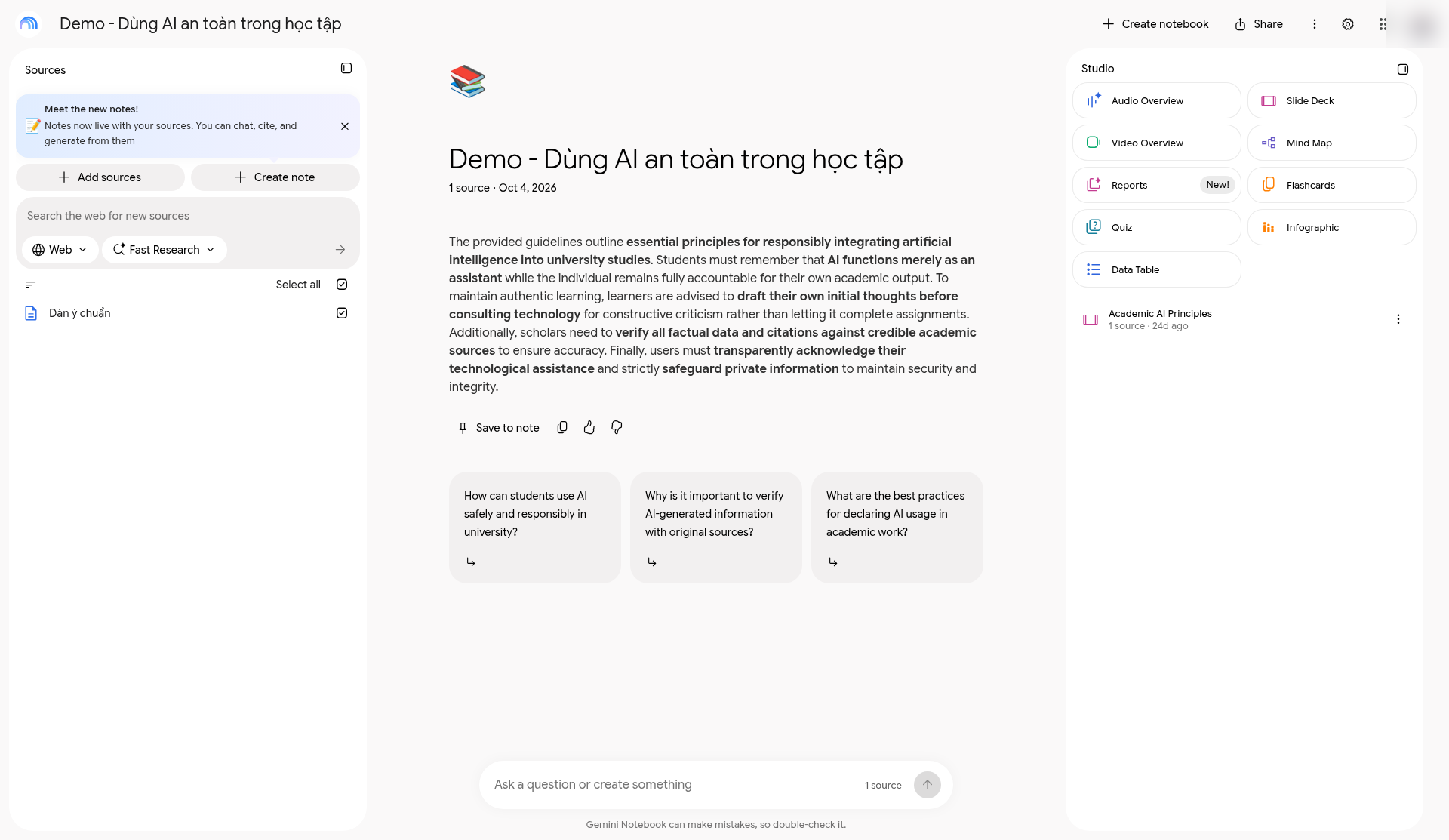Image resolution: width=1449 pixels, height=840 pixels.
Task: Give thumbs down to the summary
Action: (617, 428)
